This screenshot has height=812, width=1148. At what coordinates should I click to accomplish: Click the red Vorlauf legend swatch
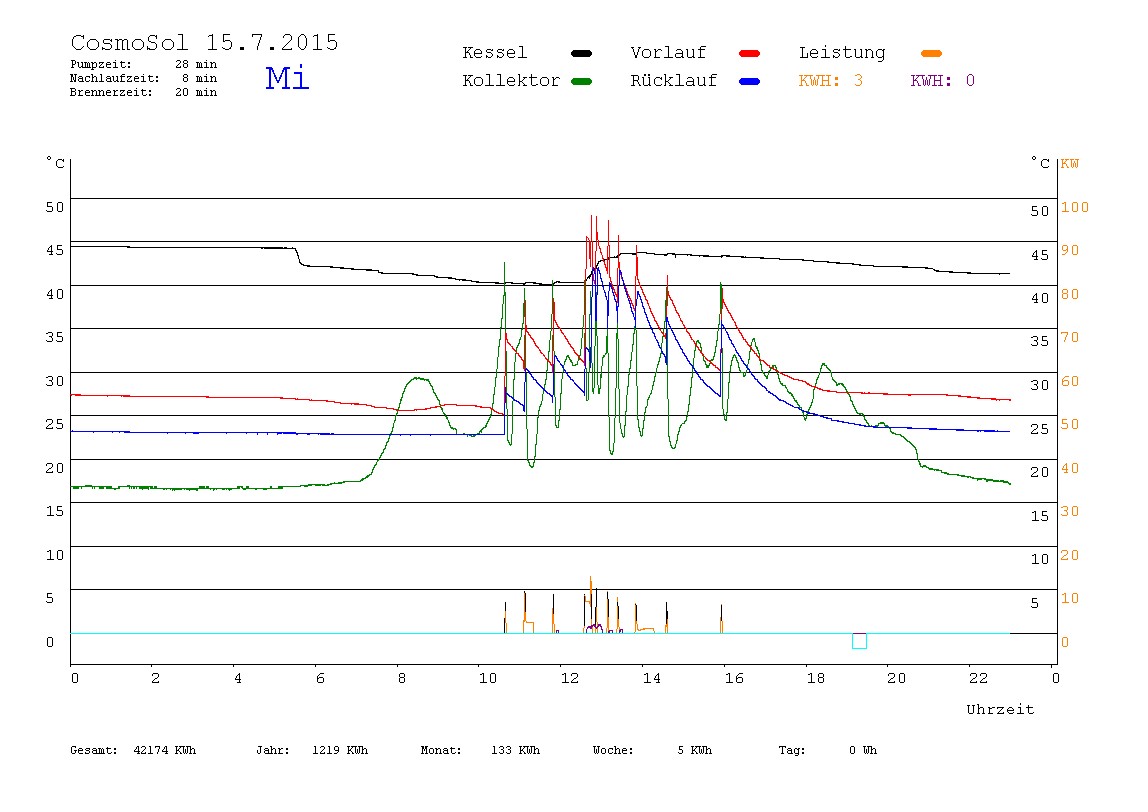(x=750, y=53)
